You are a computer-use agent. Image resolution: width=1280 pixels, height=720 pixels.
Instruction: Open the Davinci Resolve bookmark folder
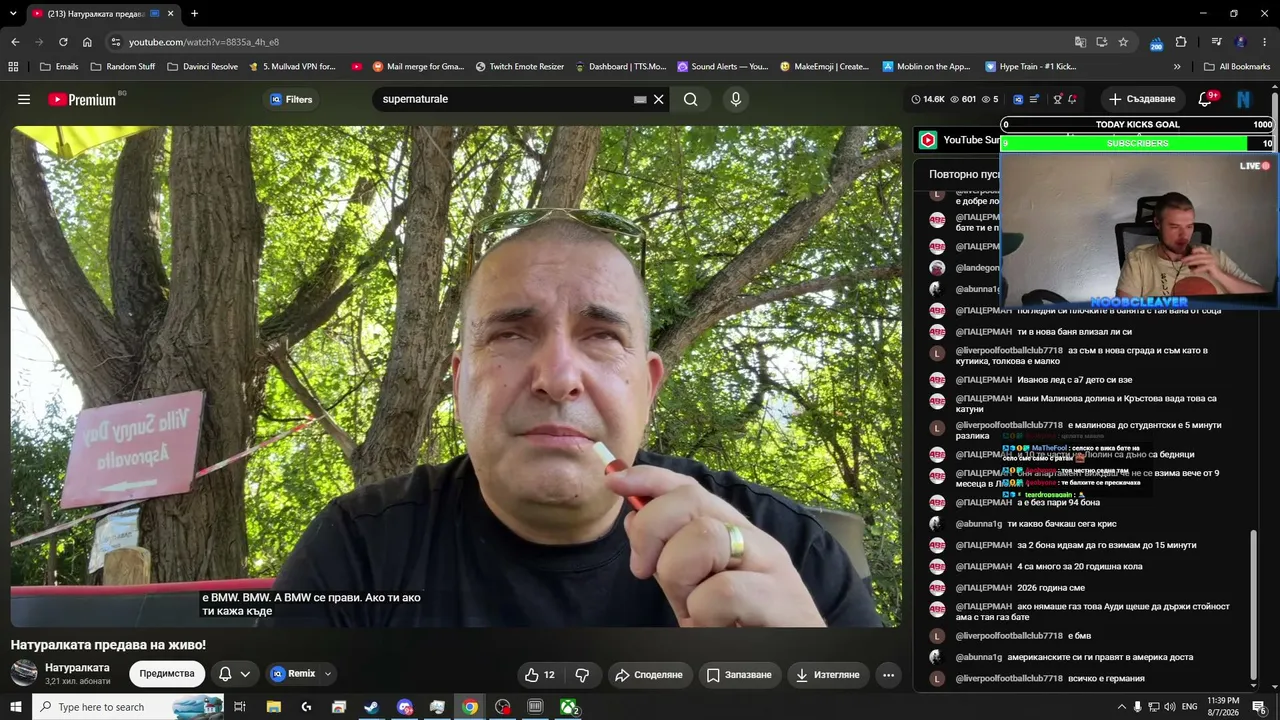[202, 67]
